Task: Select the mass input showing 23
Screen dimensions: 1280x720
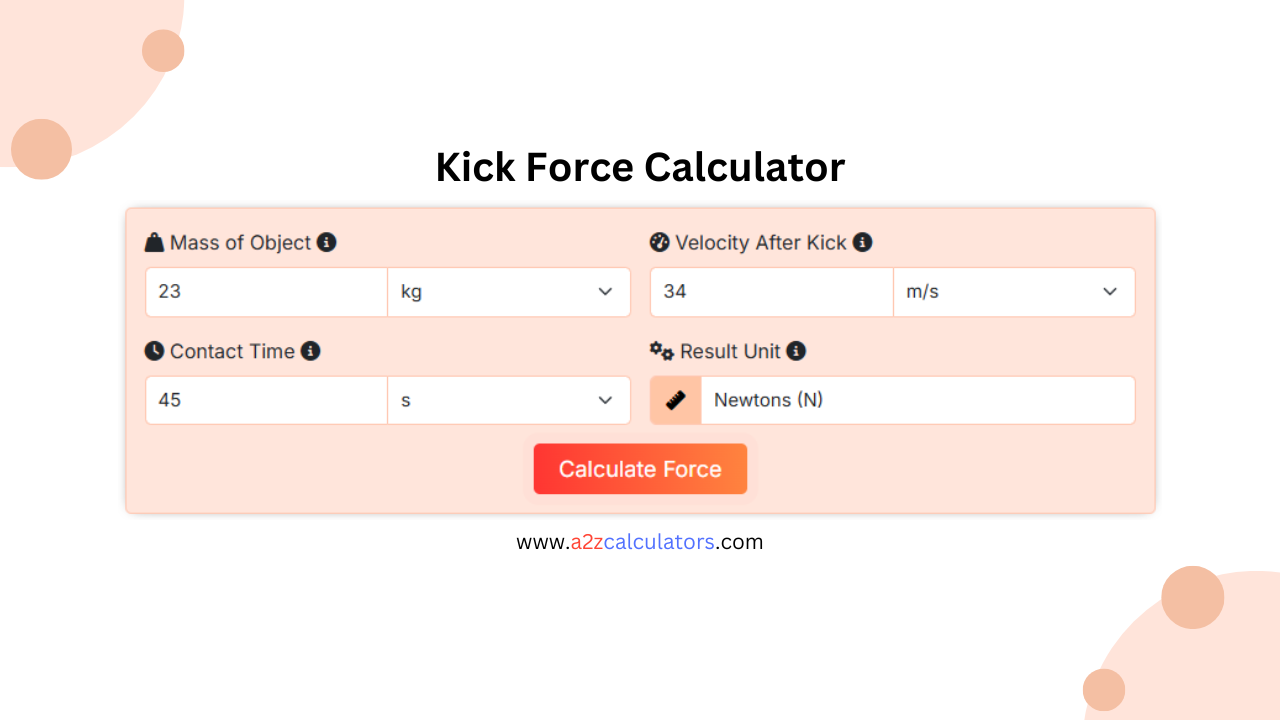Action: pos(265,292)
